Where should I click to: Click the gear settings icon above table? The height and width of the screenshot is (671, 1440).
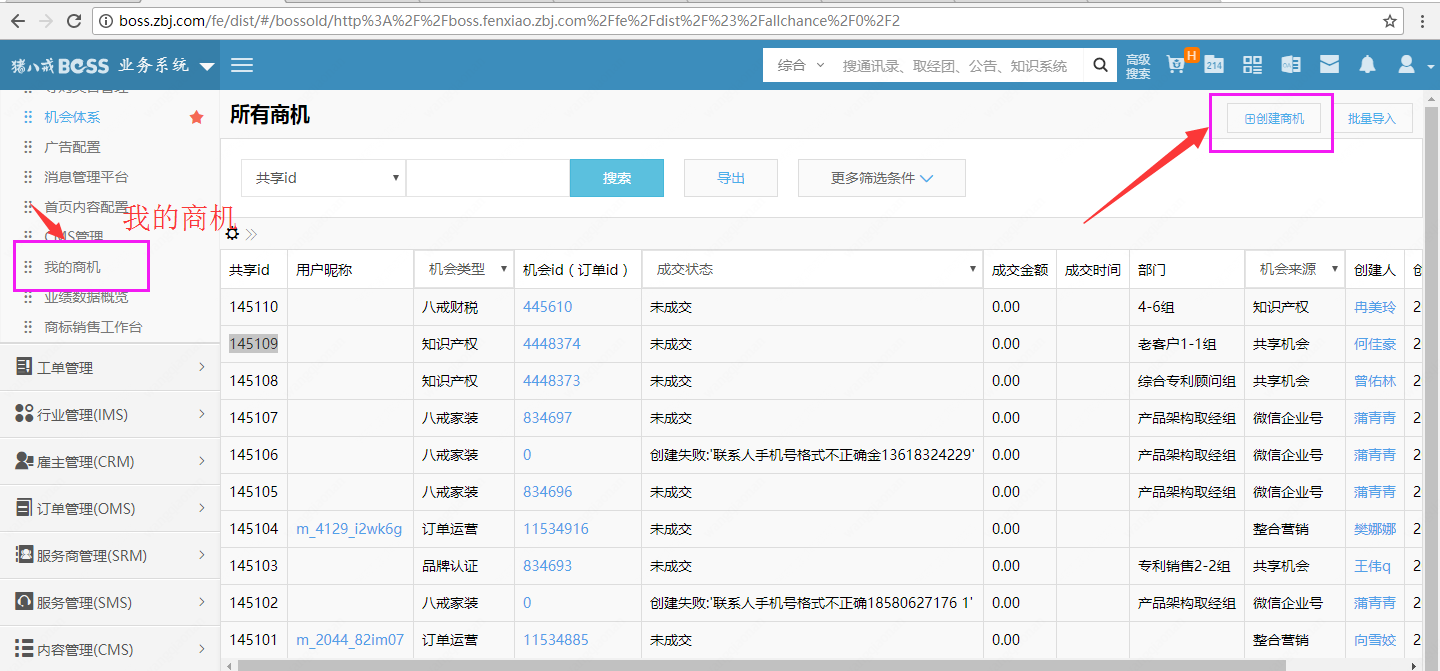232,233
